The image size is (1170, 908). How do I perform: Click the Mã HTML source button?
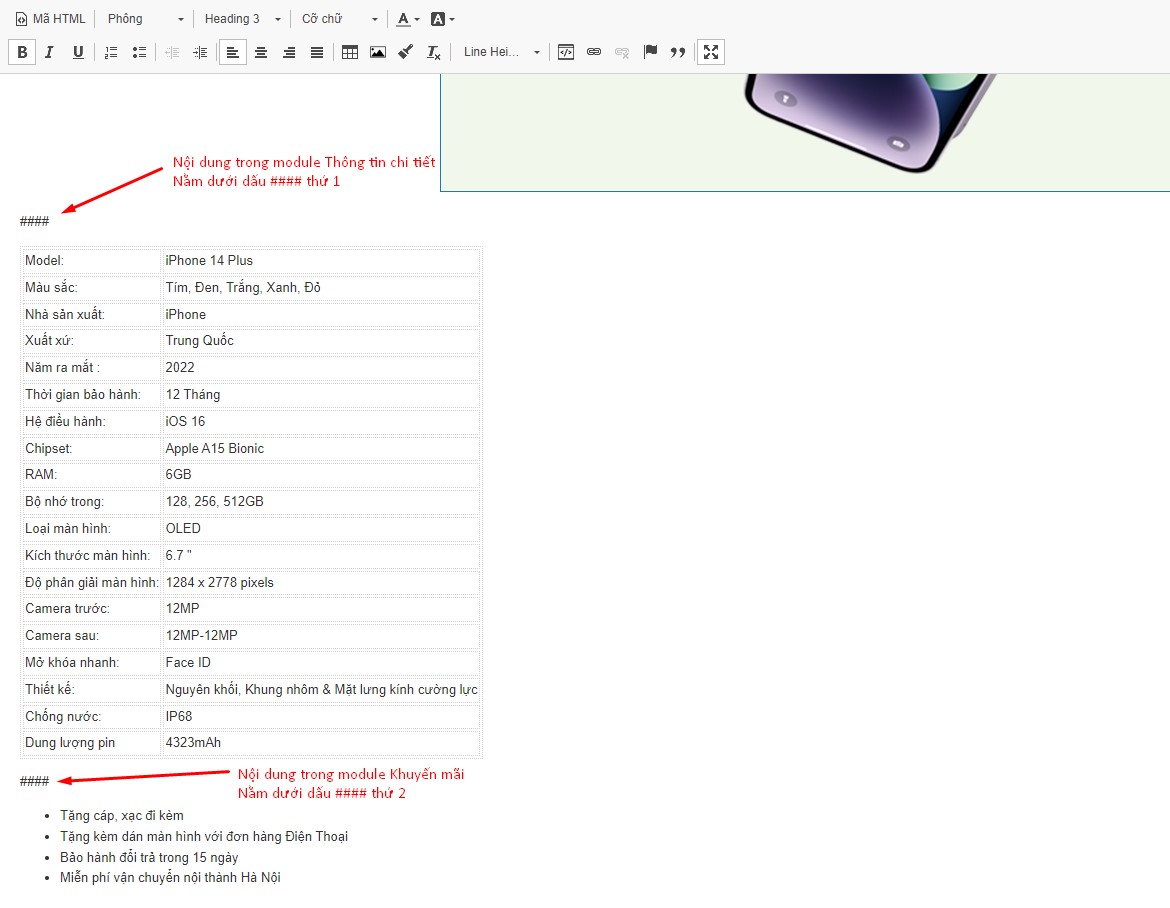point(51,19)
